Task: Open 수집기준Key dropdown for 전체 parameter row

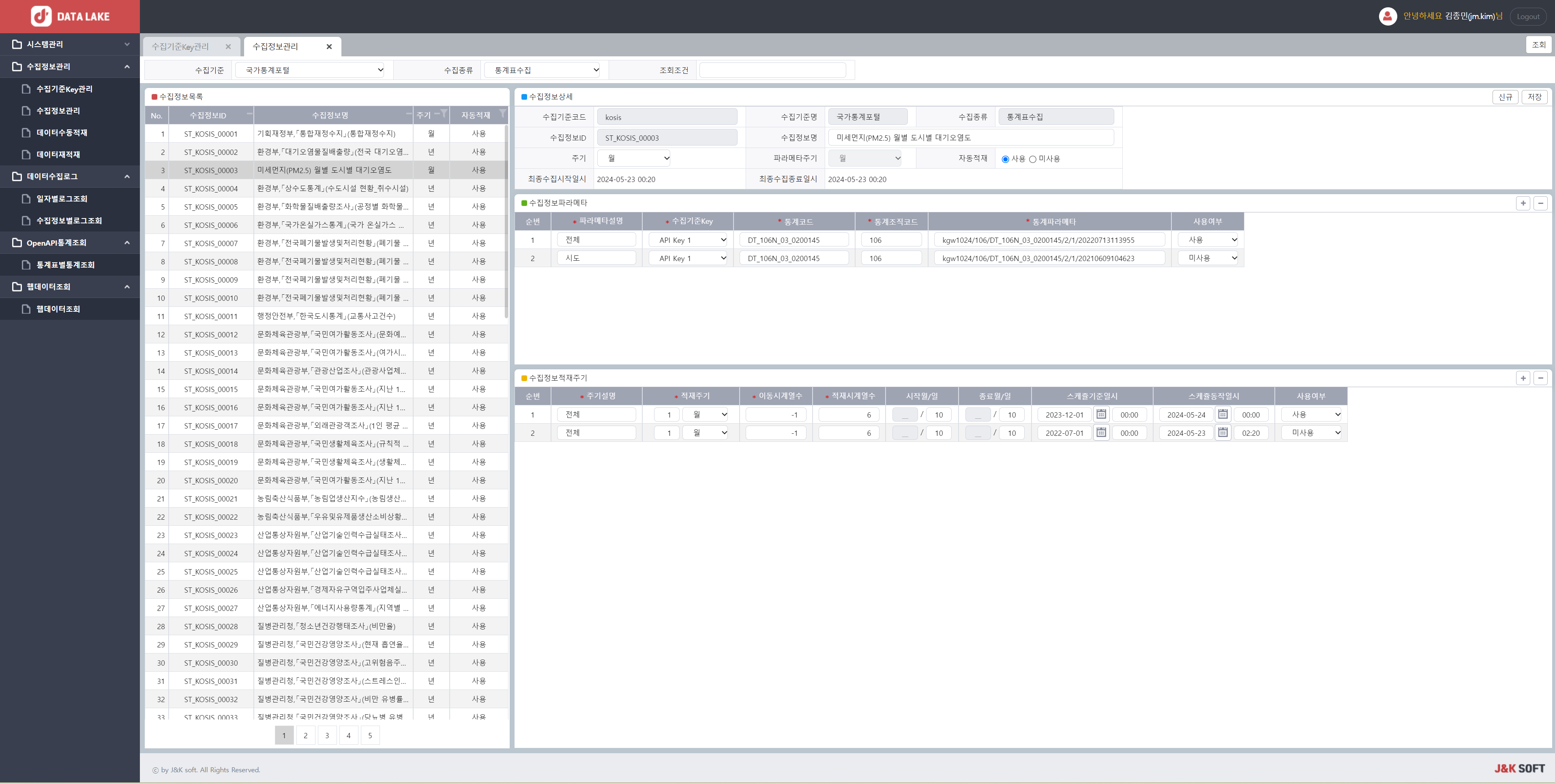Action: click(688, 240)
